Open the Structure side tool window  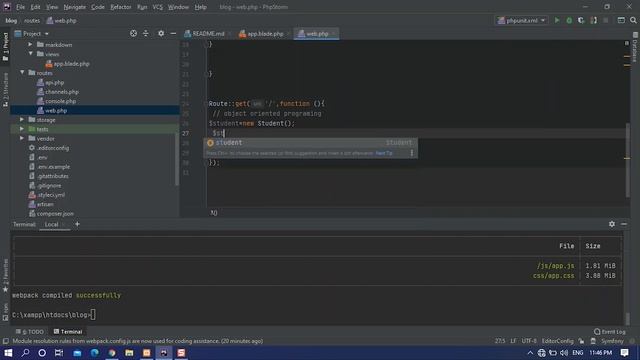(x=5, y=90)
